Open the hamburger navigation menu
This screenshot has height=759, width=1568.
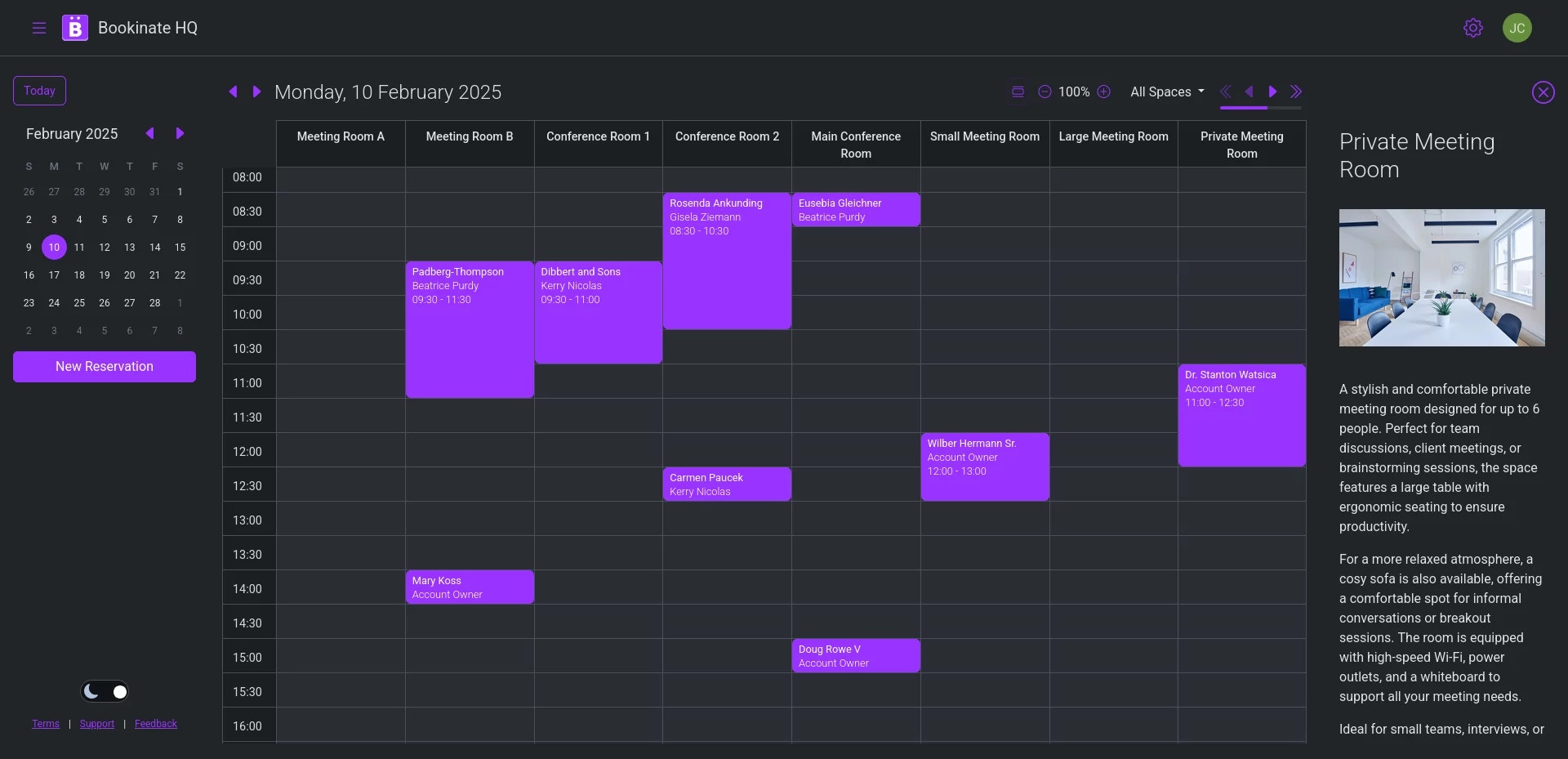pos(39,28)
